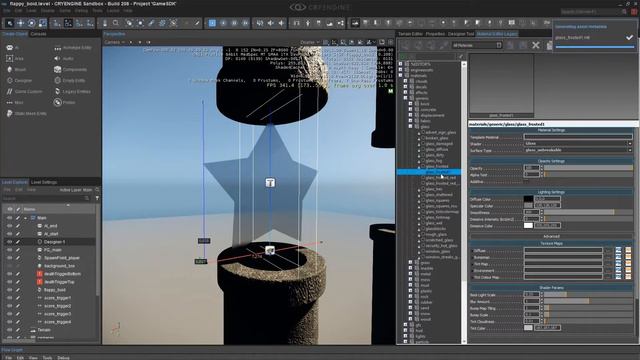Click the Opacity value input field
This screenshot has height=360, width=640.
(531, 168)
